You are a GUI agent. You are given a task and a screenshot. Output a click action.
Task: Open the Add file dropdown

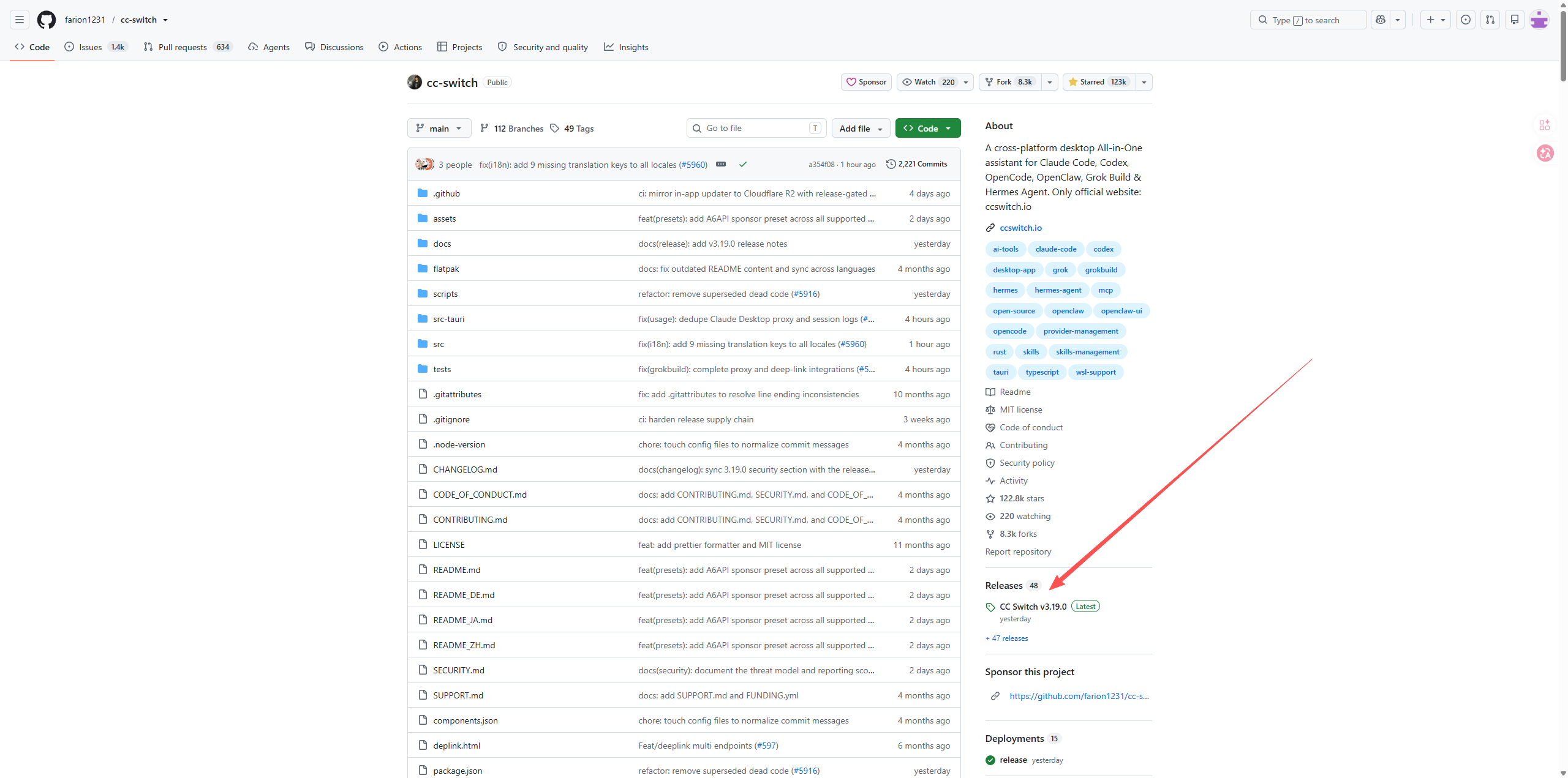coord(861,128)
